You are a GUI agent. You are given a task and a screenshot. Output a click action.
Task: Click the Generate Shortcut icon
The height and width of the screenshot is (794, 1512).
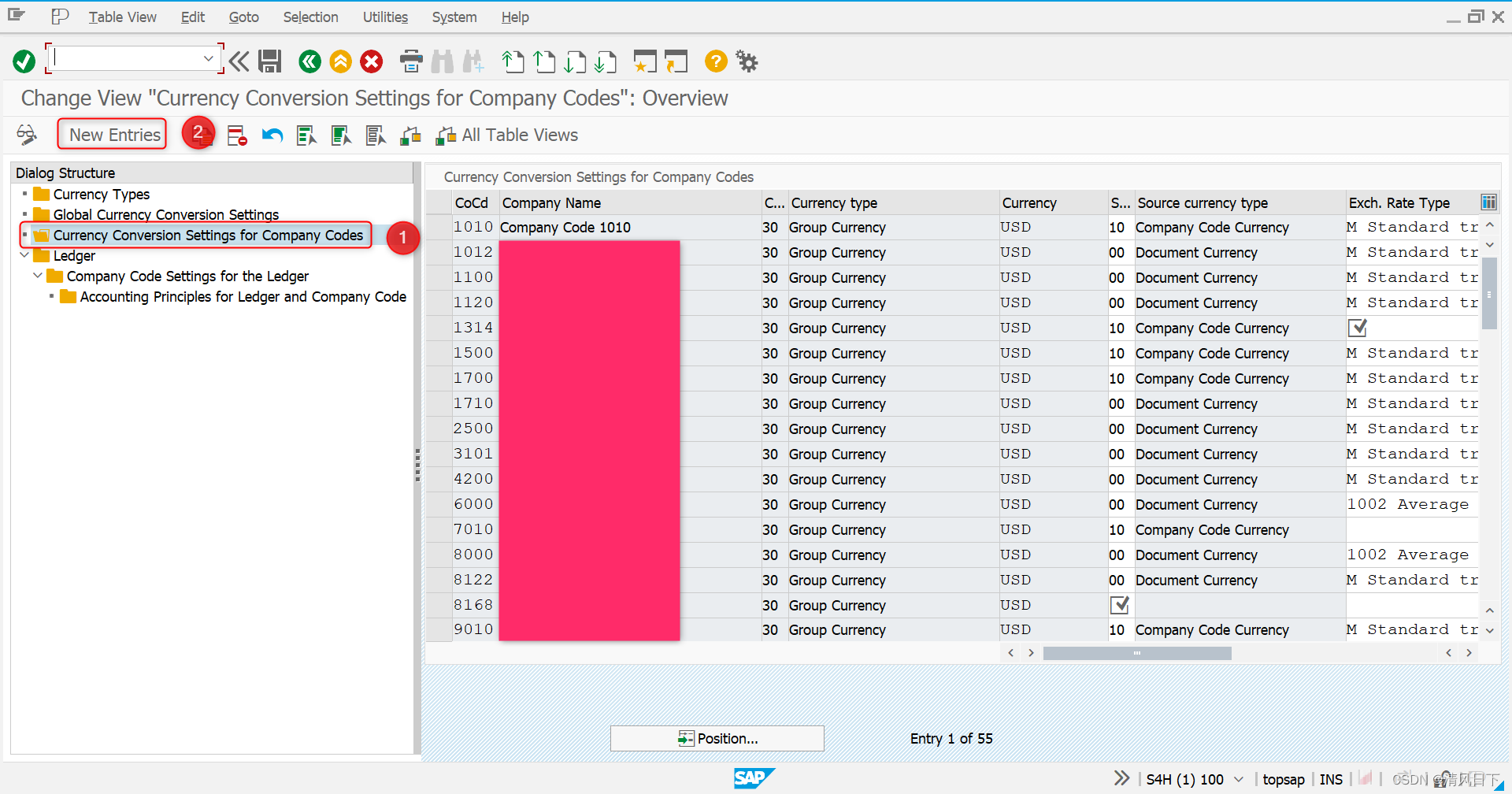click(x=676, y=61)
